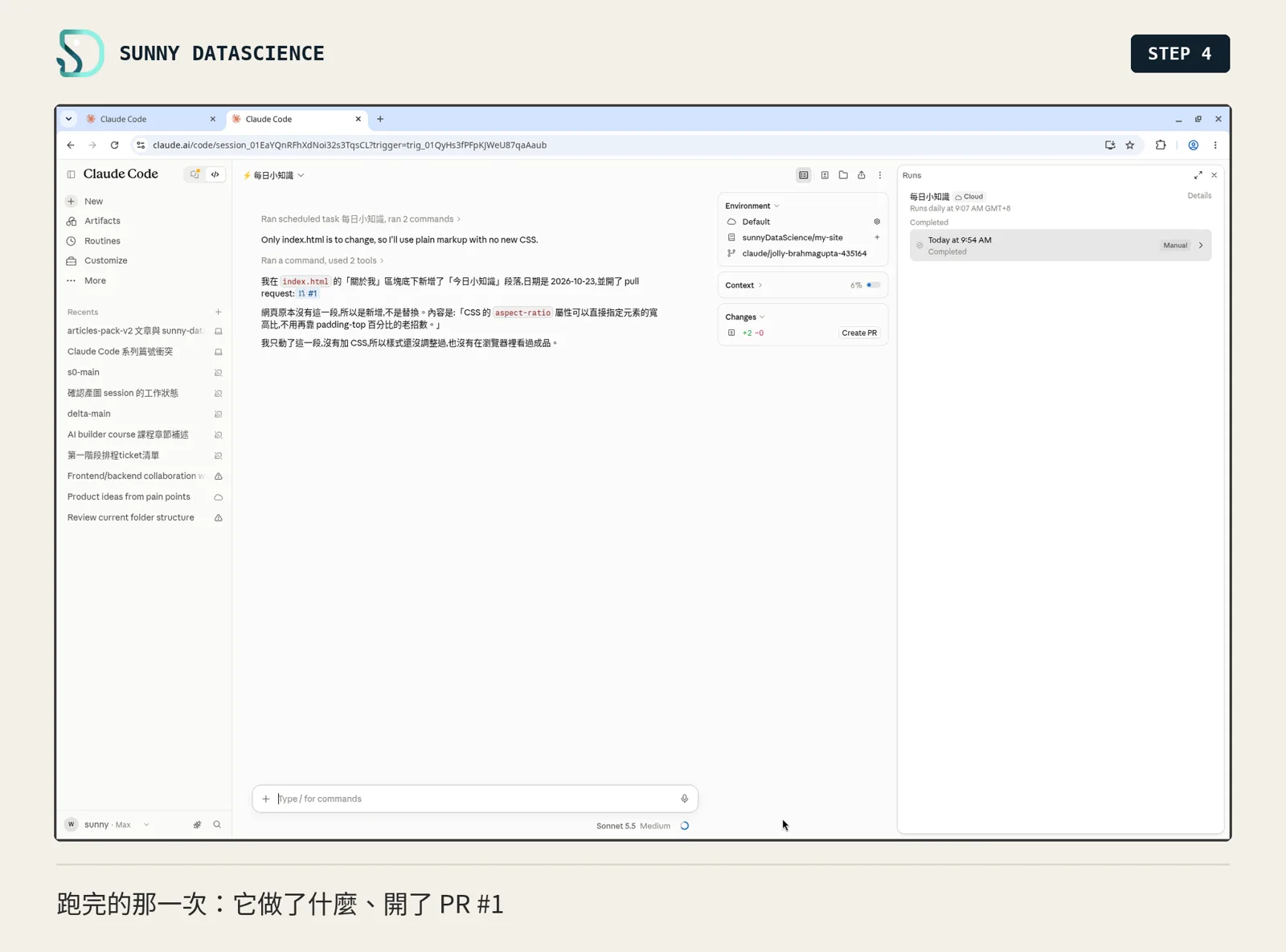The width and height of the screenshot is (1286, 952).
Task: Expand the Context section
Action: (743, 285)
